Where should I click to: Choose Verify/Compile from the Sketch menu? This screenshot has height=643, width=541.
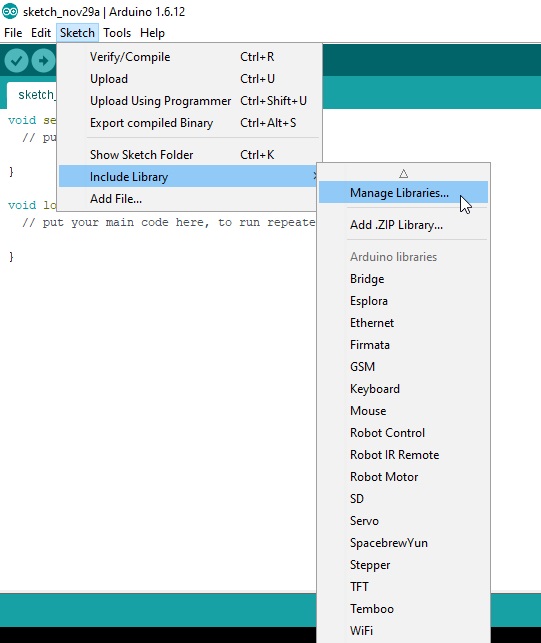[x=189, y=57]
